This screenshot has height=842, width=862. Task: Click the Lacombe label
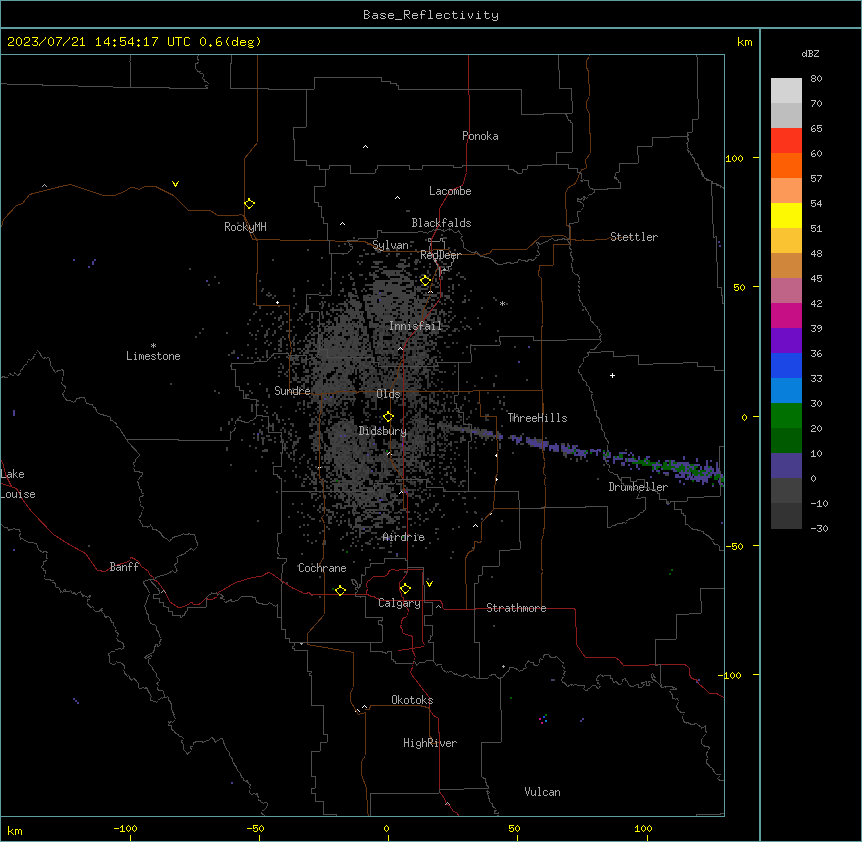(450, 191)
